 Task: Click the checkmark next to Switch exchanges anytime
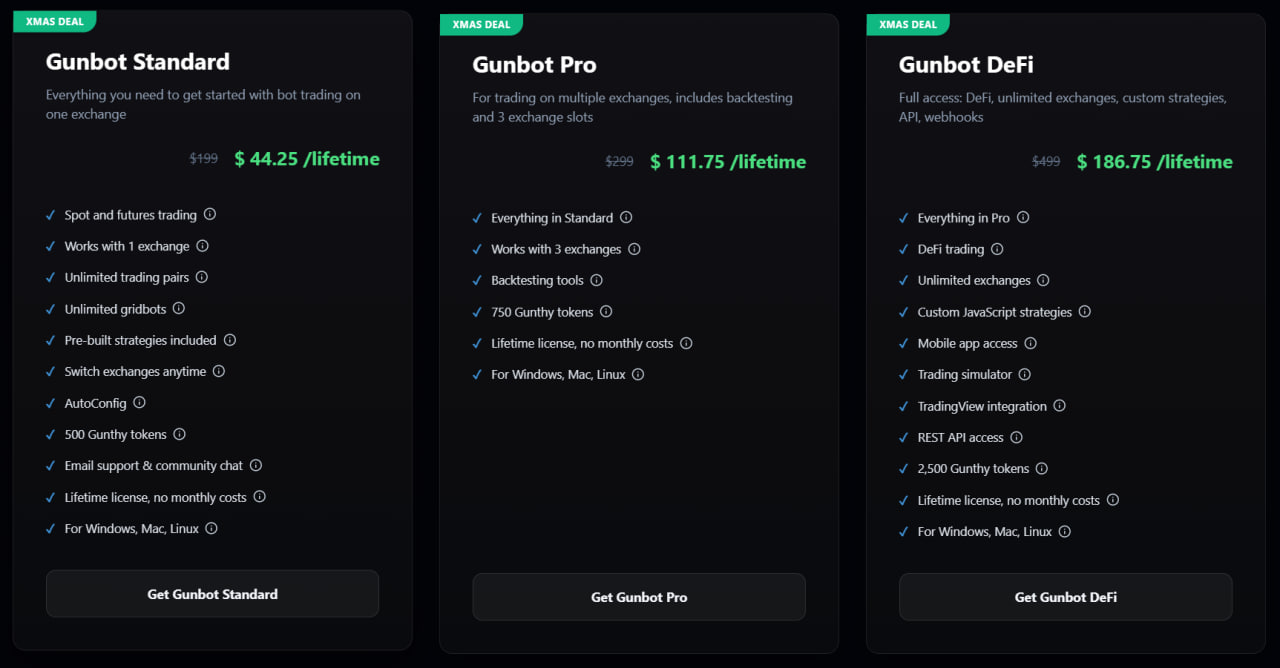(50, 371)
